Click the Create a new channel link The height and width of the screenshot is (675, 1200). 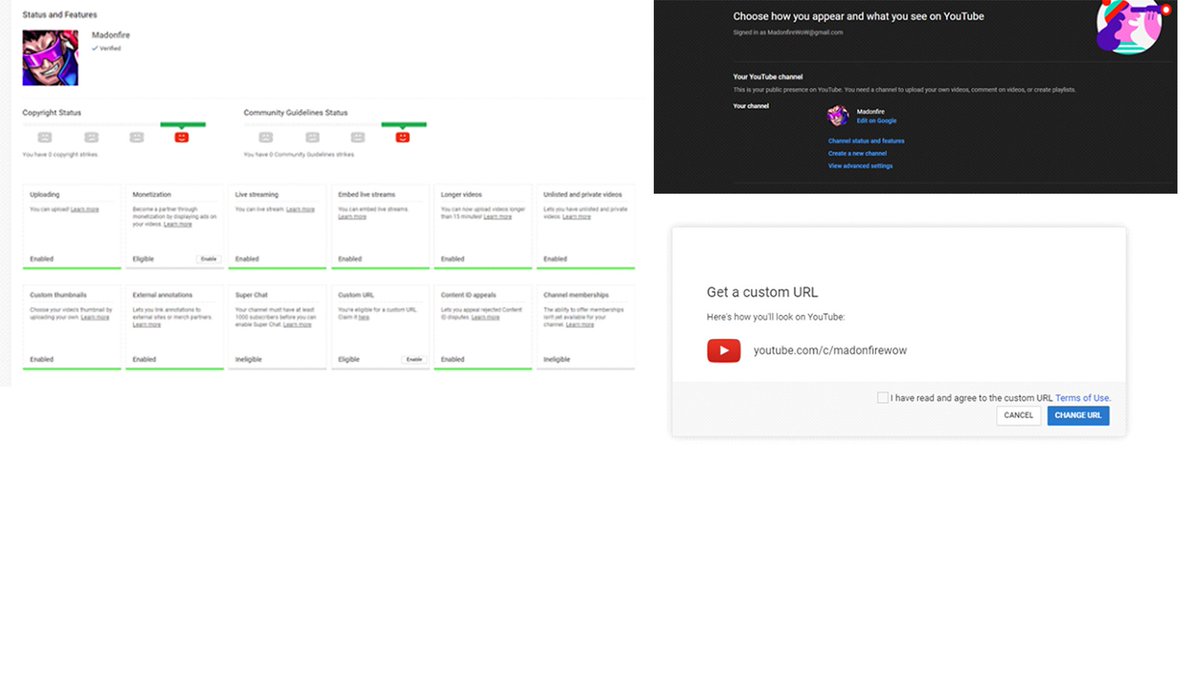(x=857, y=153)
